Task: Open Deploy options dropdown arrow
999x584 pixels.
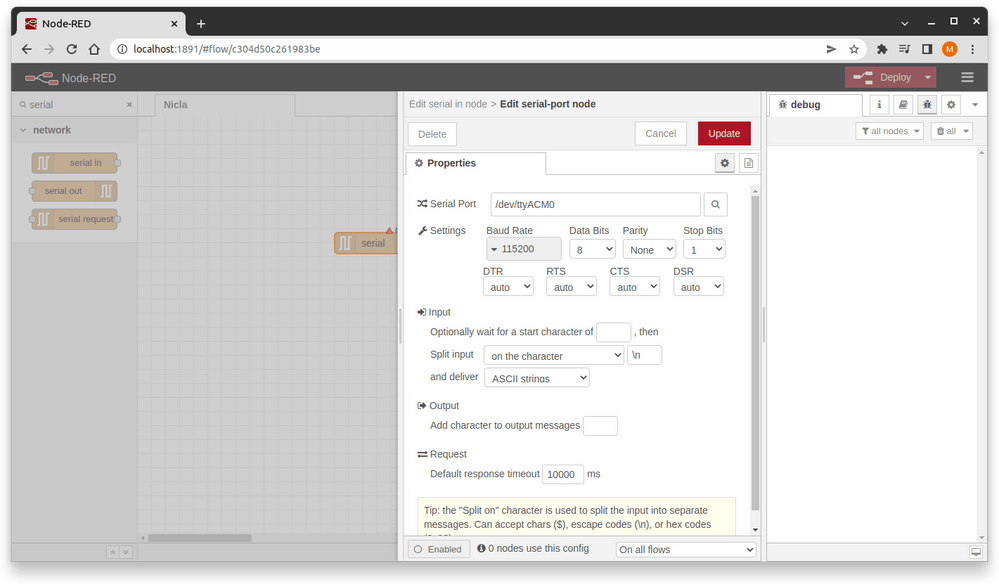Action: coord(928,78)
